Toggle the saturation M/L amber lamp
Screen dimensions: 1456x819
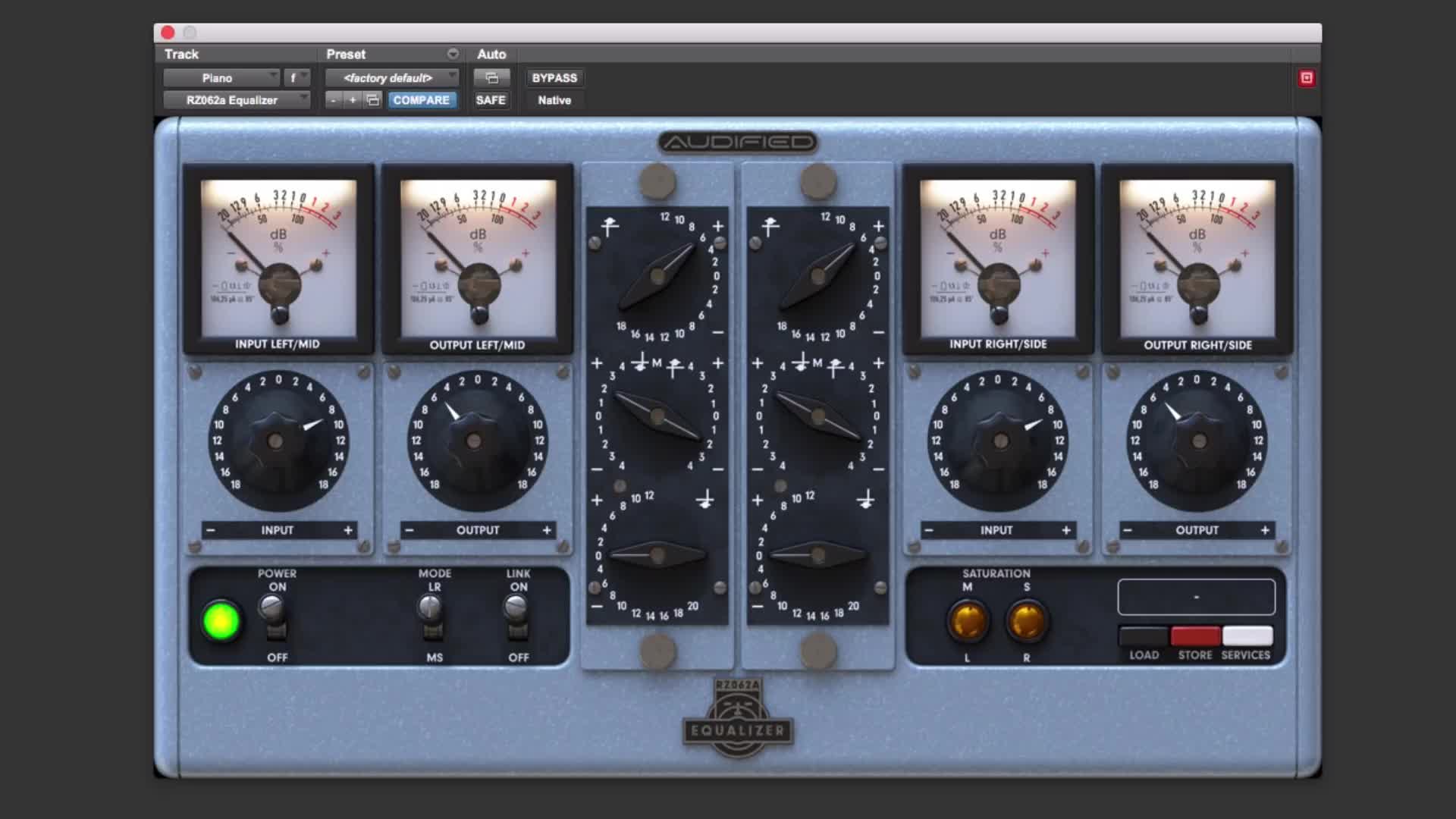[968, 621]
